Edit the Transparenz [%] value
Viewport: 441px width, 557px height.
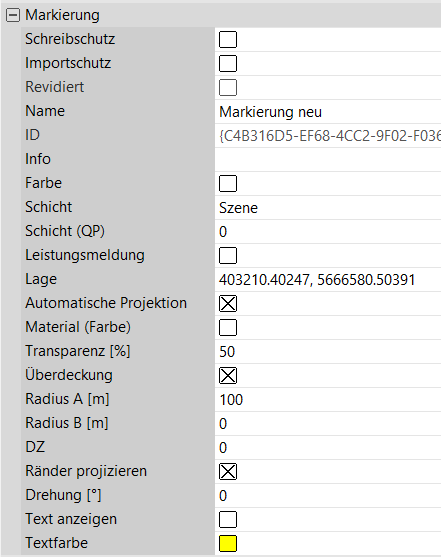(328, 352)
